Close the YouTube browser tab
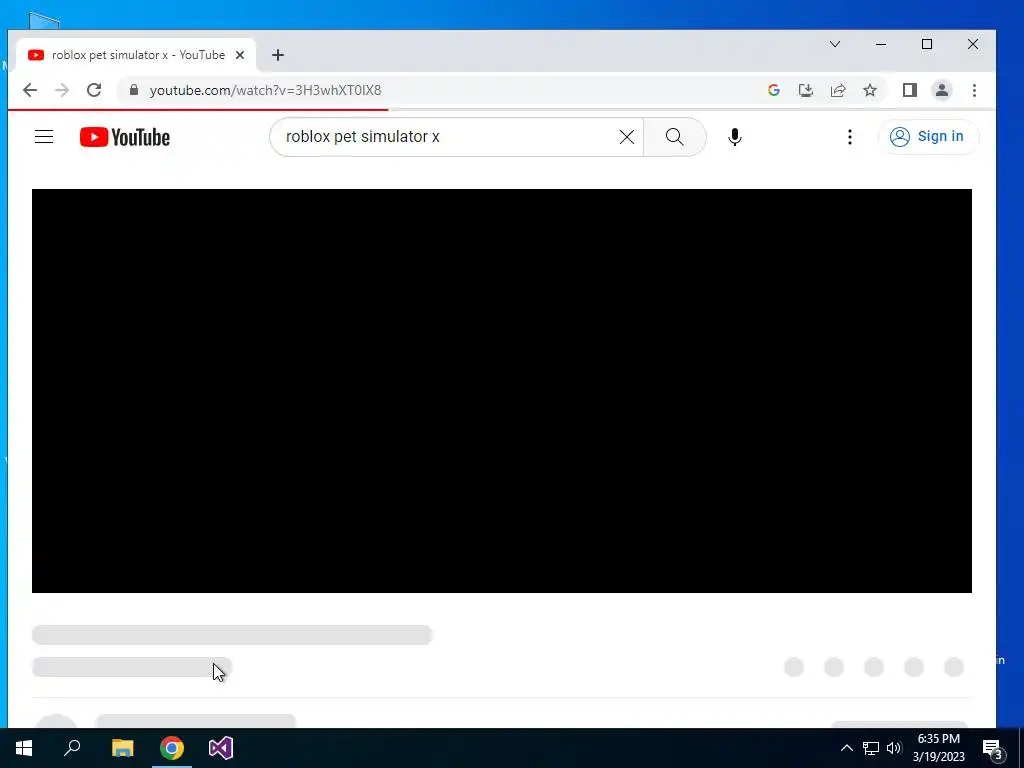Screen dimensions: 1024x768 click(240, 55)
